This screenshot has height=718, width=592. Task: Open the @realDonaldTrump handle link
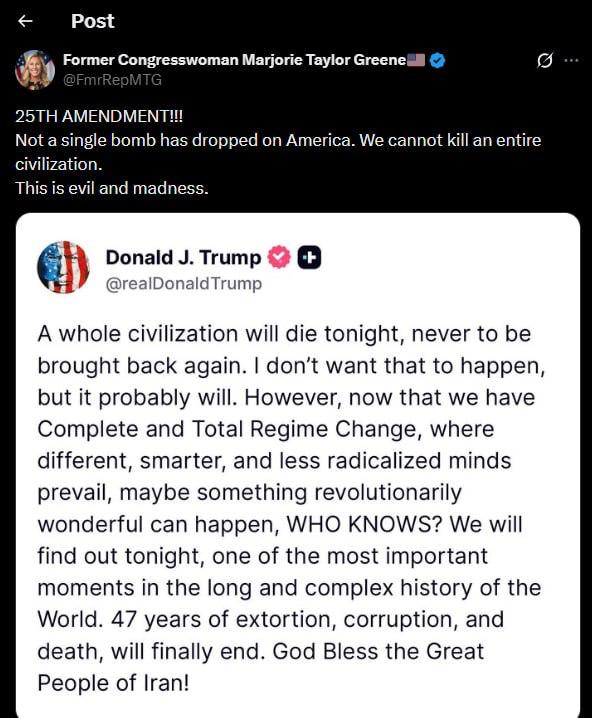[184, 283]
